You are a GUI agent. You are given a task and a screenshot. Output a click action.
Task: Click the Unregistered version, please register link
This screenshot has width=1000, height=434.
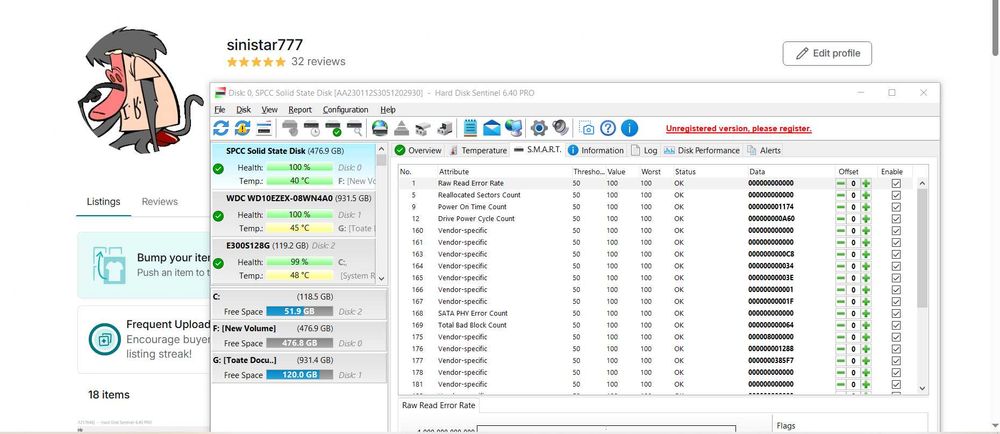[x=739, y=129]
